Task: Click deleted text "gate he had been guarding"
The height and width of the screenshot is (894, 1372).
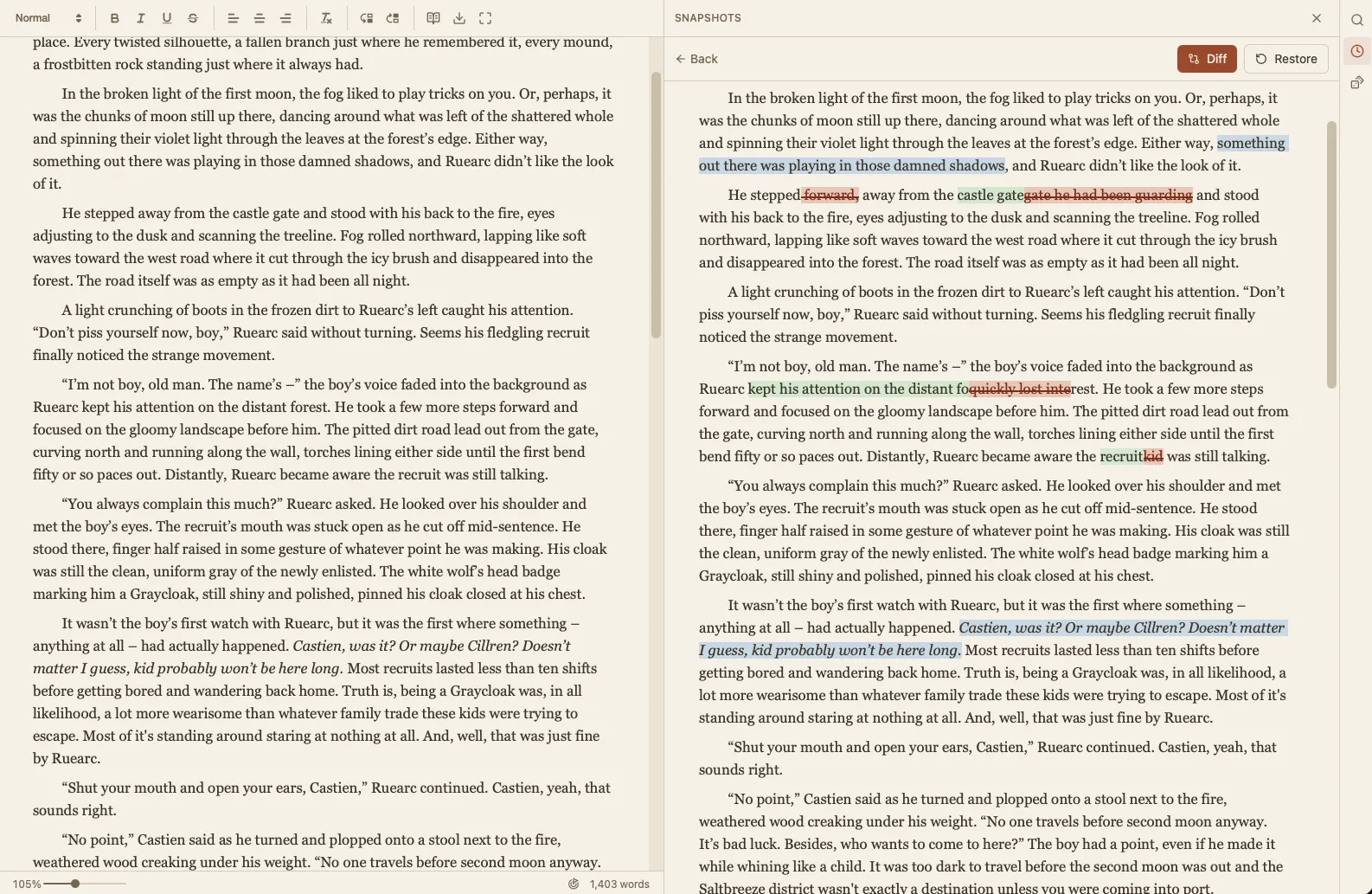Action: [1108, 195]
